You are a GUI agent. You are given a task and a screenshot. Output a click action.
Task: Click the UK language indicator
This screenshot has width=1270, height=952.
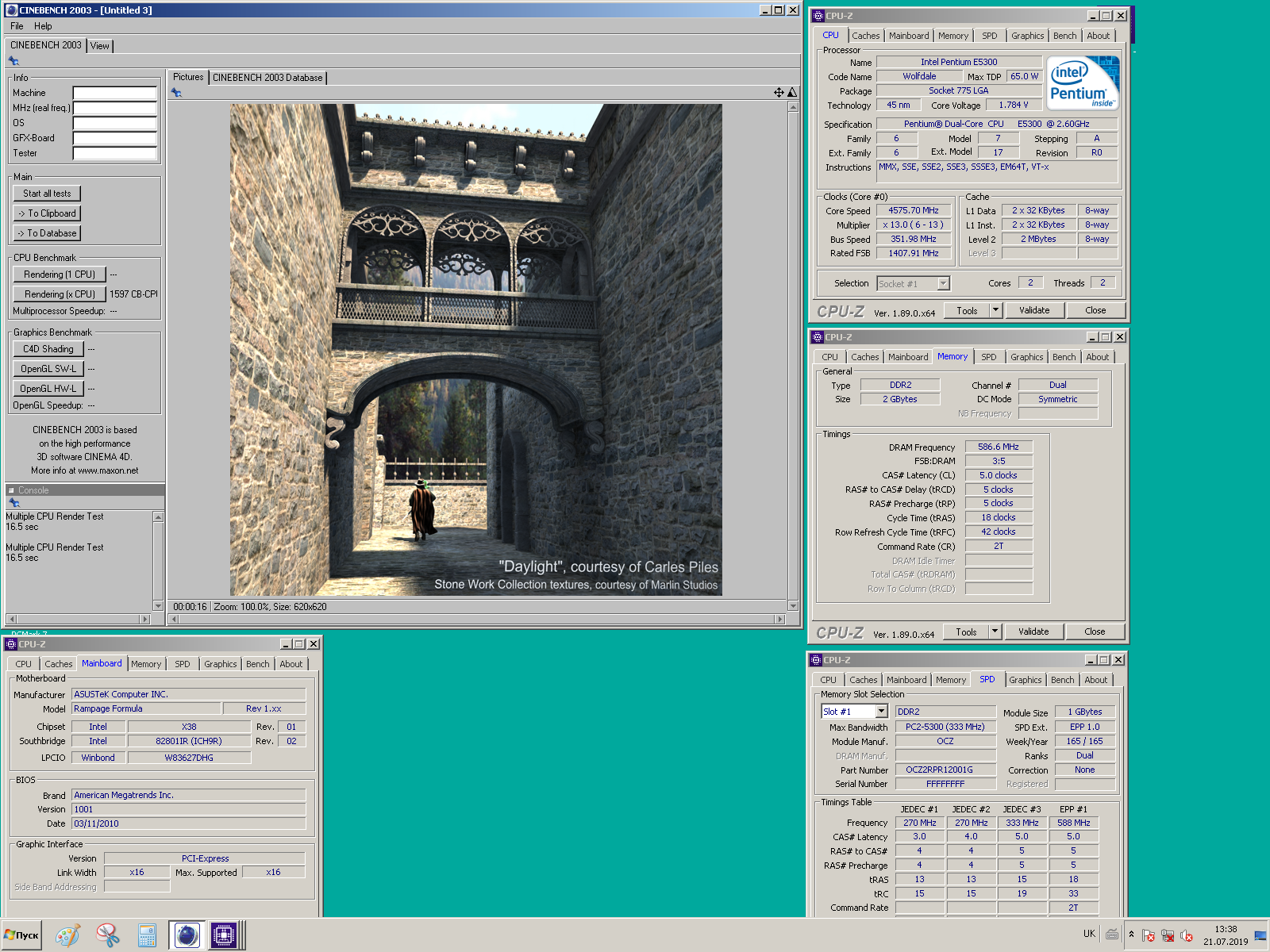coord(1089,934)
